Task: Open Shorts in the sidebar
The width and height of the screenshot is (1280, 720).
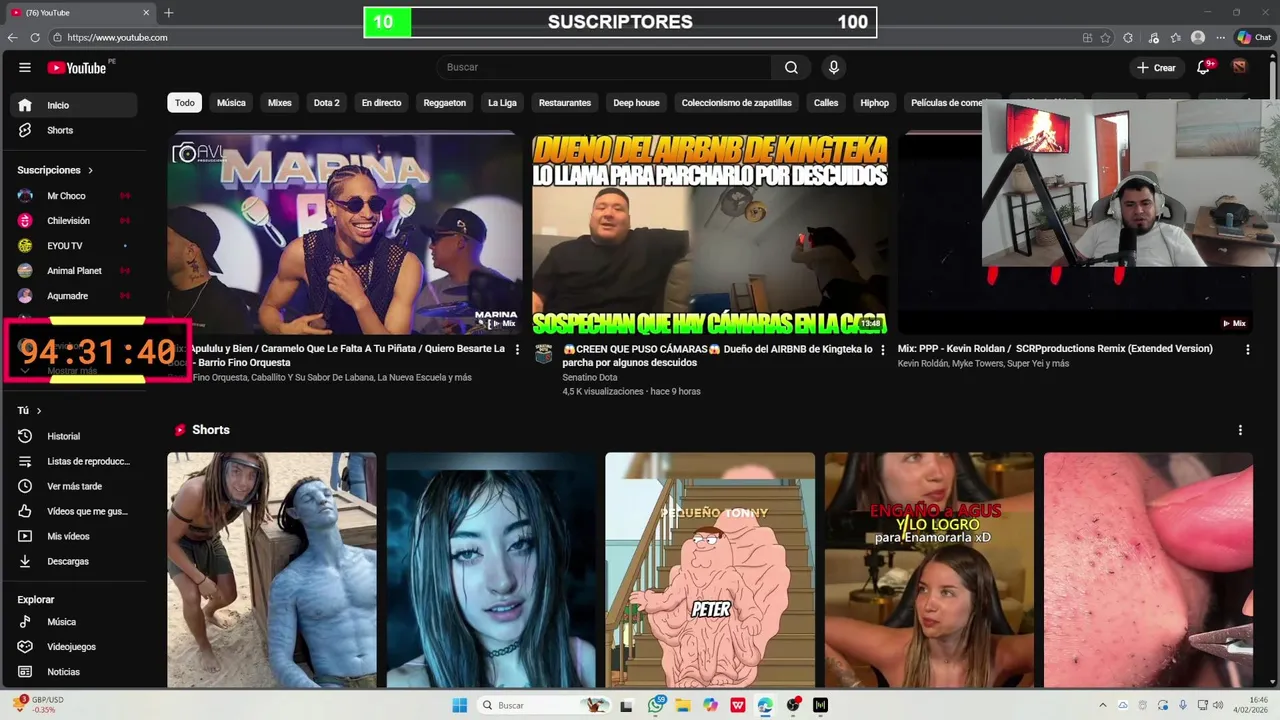Action: (x=74, y=130)
